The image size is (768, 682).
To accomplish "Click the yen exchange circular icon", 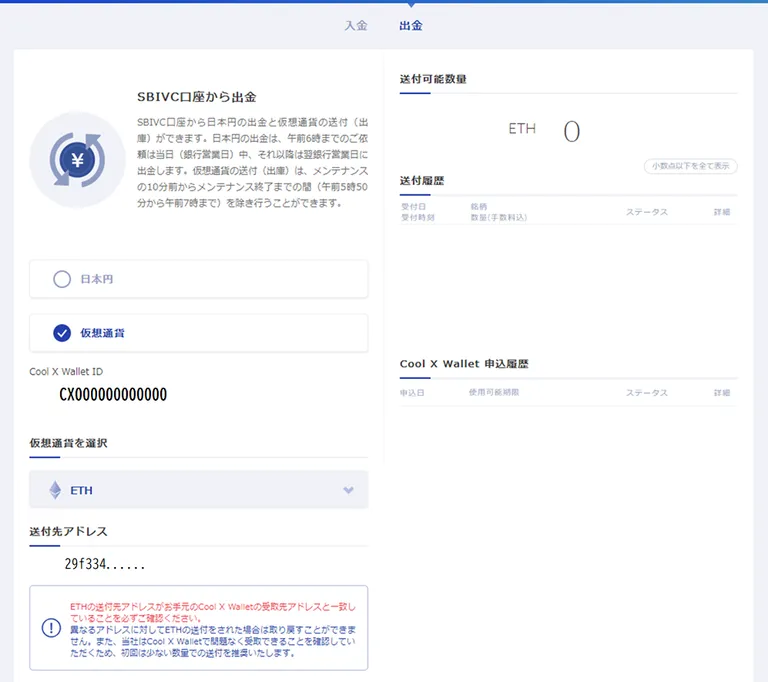I will click(77, 160).
